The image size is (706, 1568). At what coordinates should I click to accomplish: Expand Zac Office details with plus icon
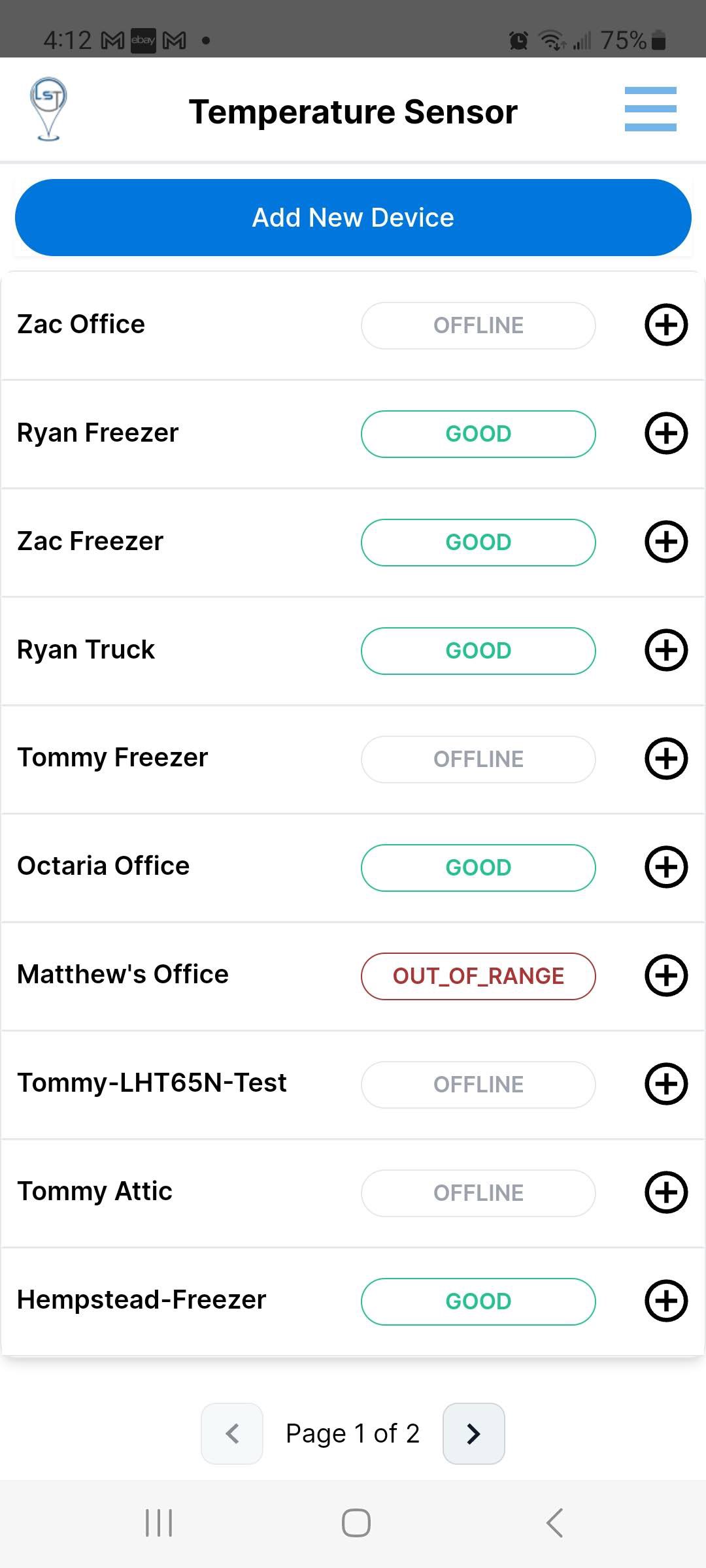point(666,325)
